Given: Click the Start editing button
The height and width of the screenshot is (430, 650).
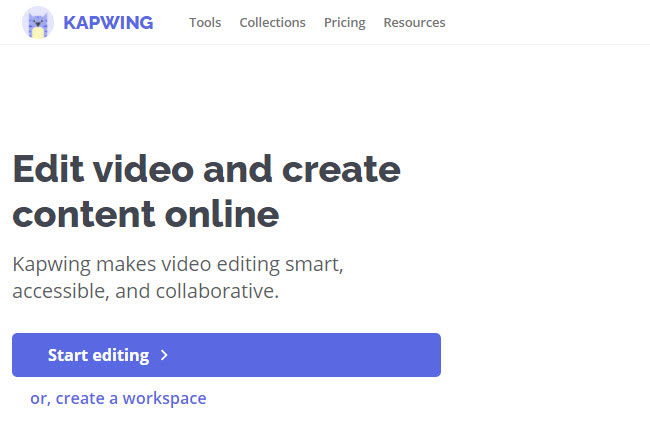Looking at the screenshot, I should pos(226,355).
